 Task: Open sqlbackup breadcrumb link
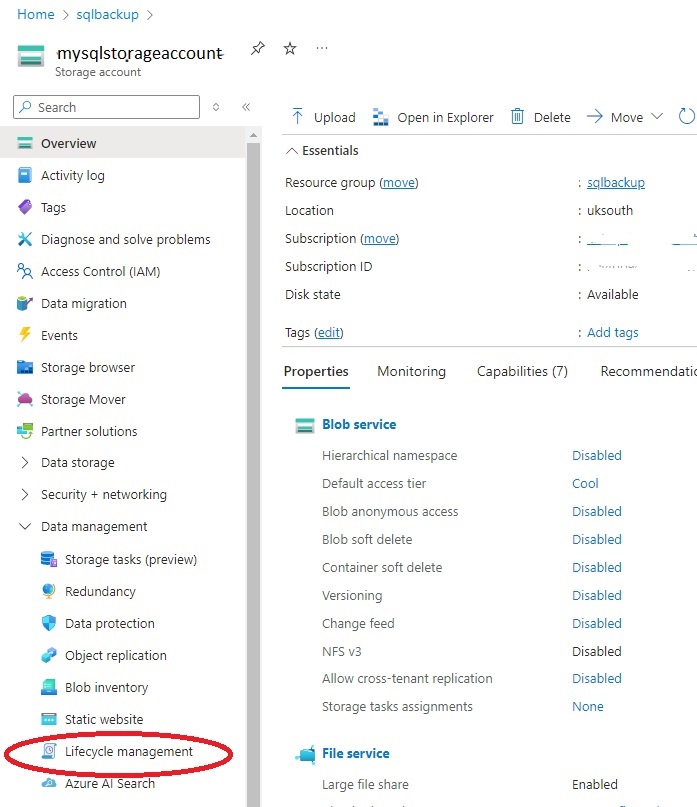tap(108, 14)
